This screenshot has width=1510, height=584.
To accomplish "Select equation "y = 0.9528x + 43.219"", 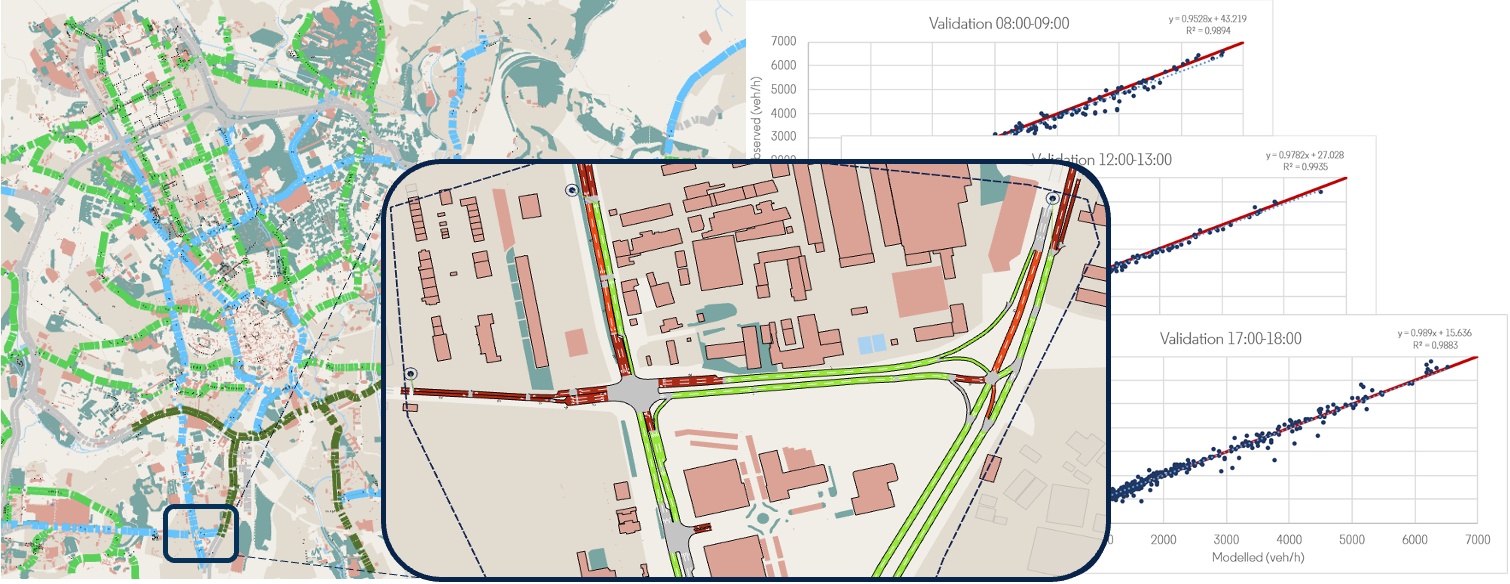I will click(1209, 19).
